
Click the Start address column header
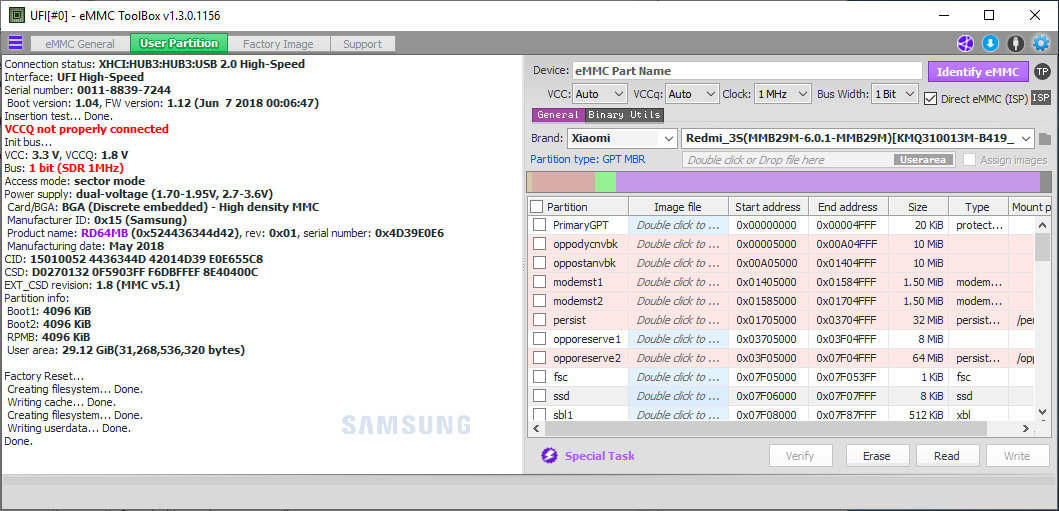click(768, 207)
